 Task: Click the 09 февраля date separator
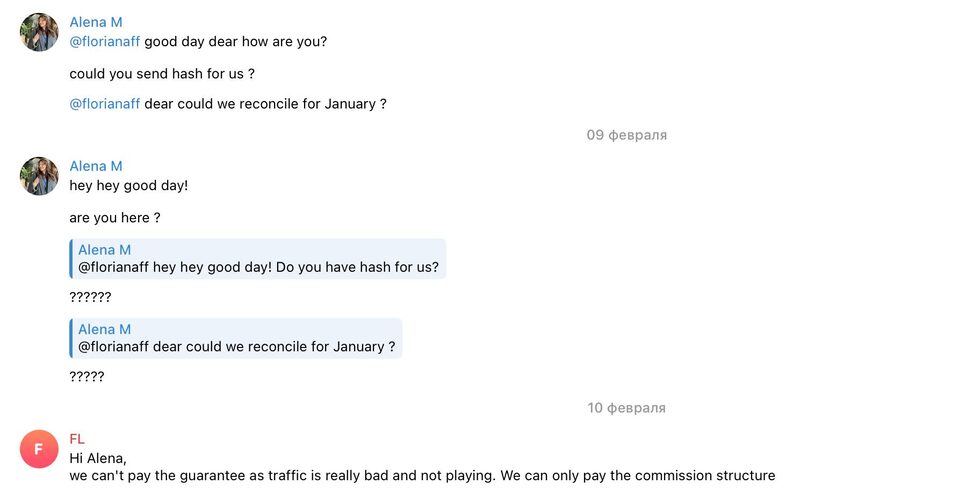pos(626,135)
